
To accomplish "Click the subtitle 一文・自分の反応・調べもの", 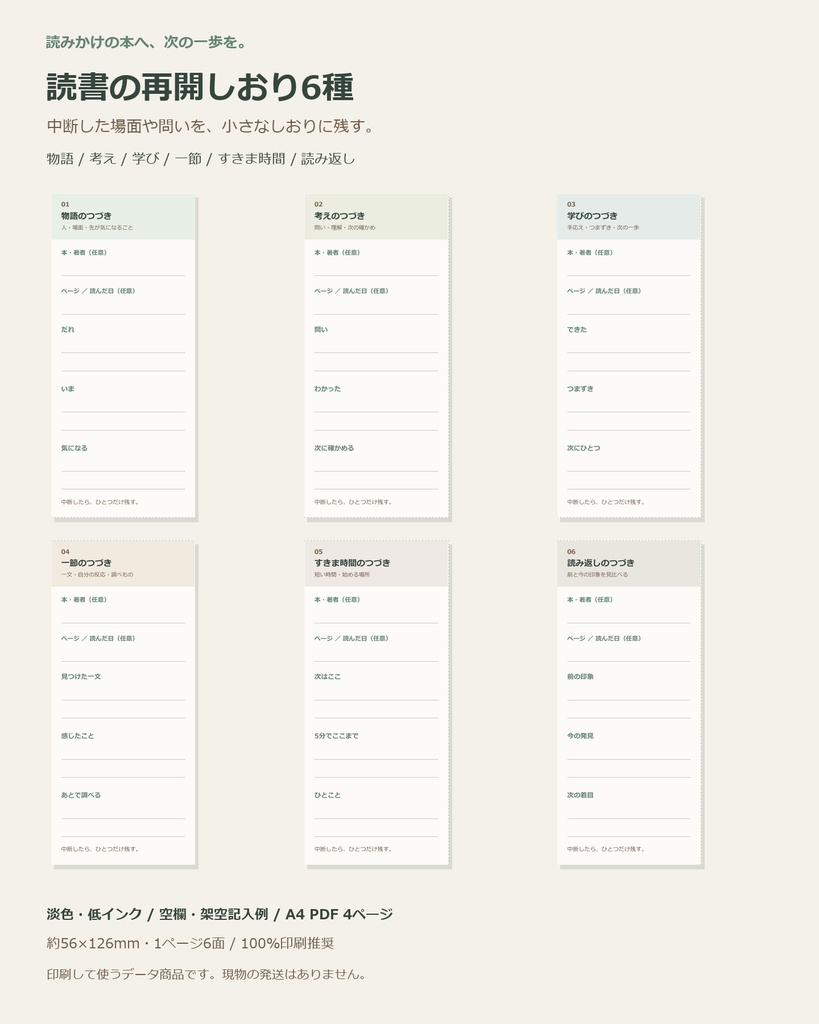I will point(97,575).
